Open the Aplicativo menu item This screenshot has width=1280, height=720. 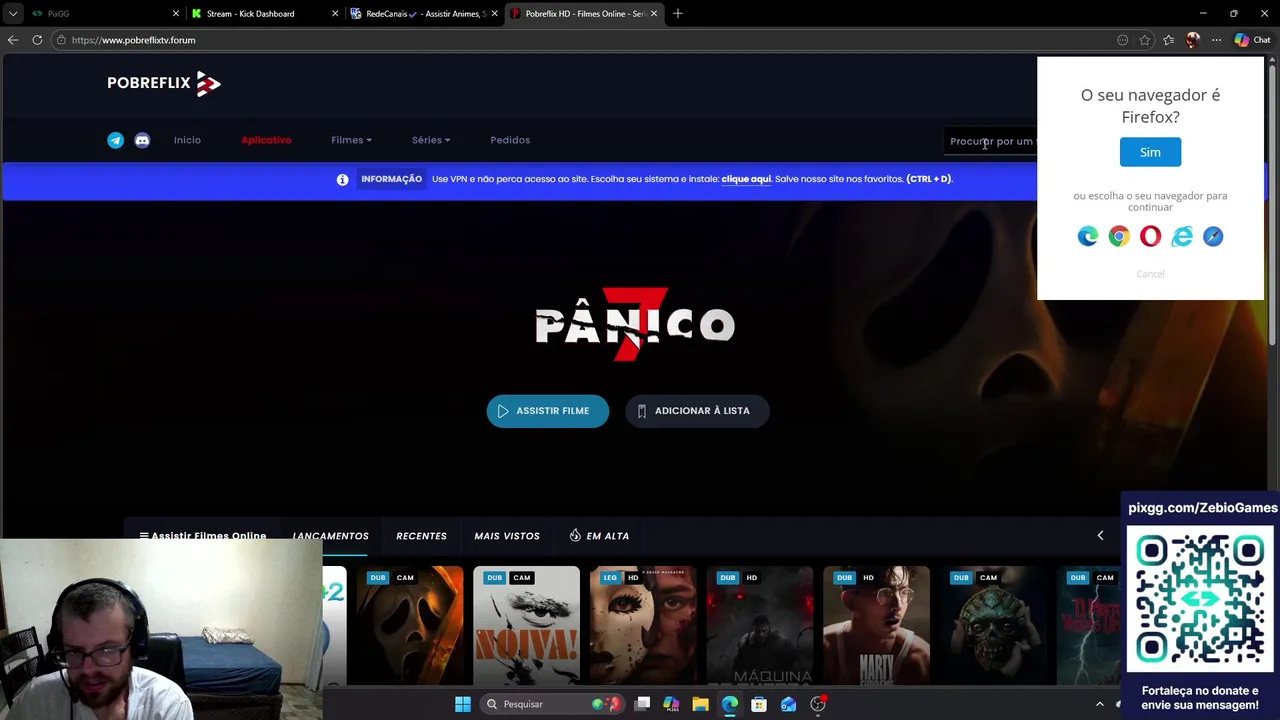266,140
